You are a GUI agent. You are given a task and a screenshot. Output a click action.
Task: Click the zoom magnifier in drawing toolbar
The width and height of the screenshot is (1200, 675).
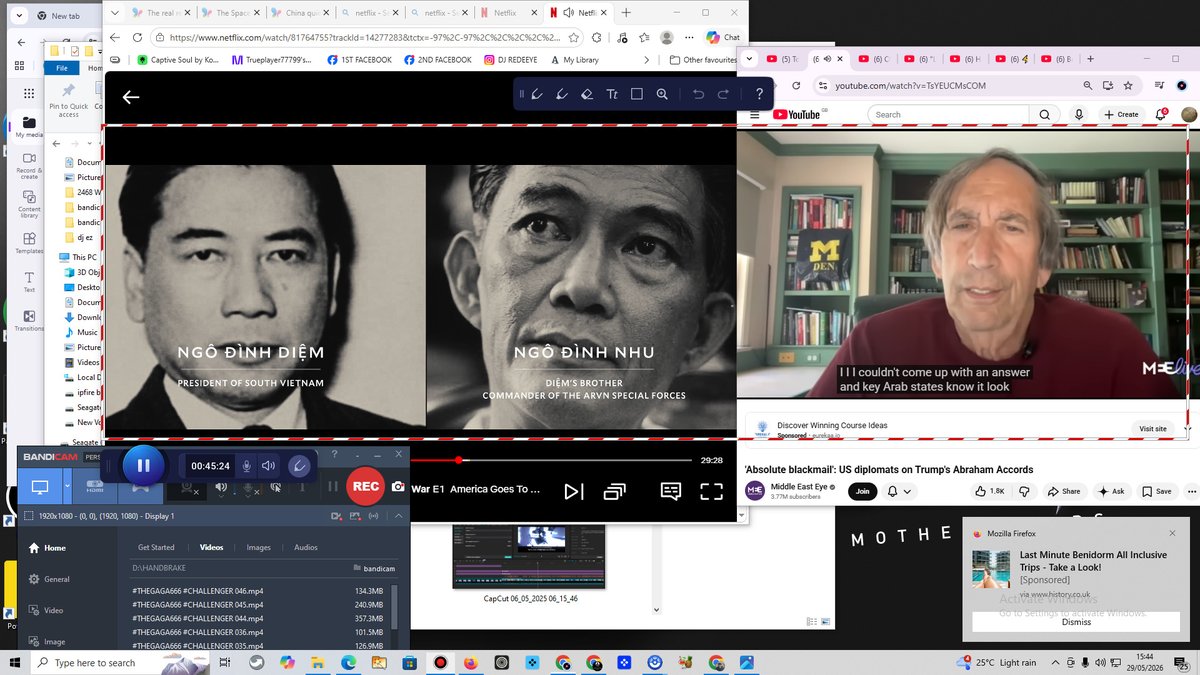[x=662, y=94]
